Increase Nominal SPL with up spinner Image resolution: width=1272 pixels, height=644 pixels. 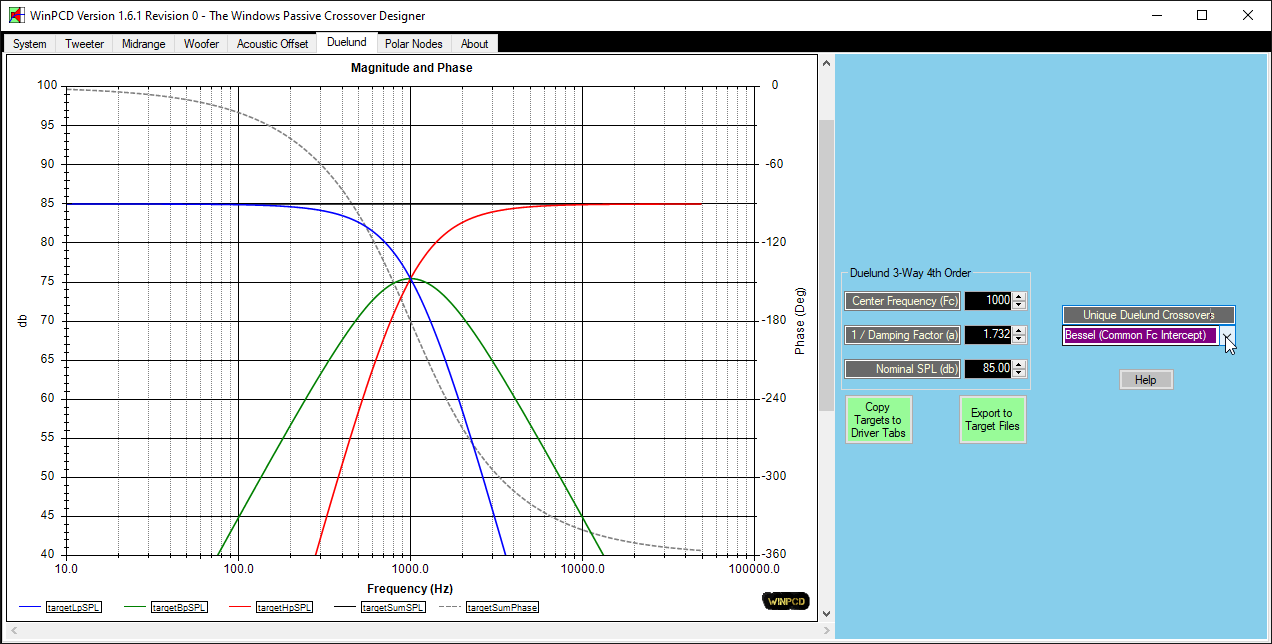click(1019, 365)
